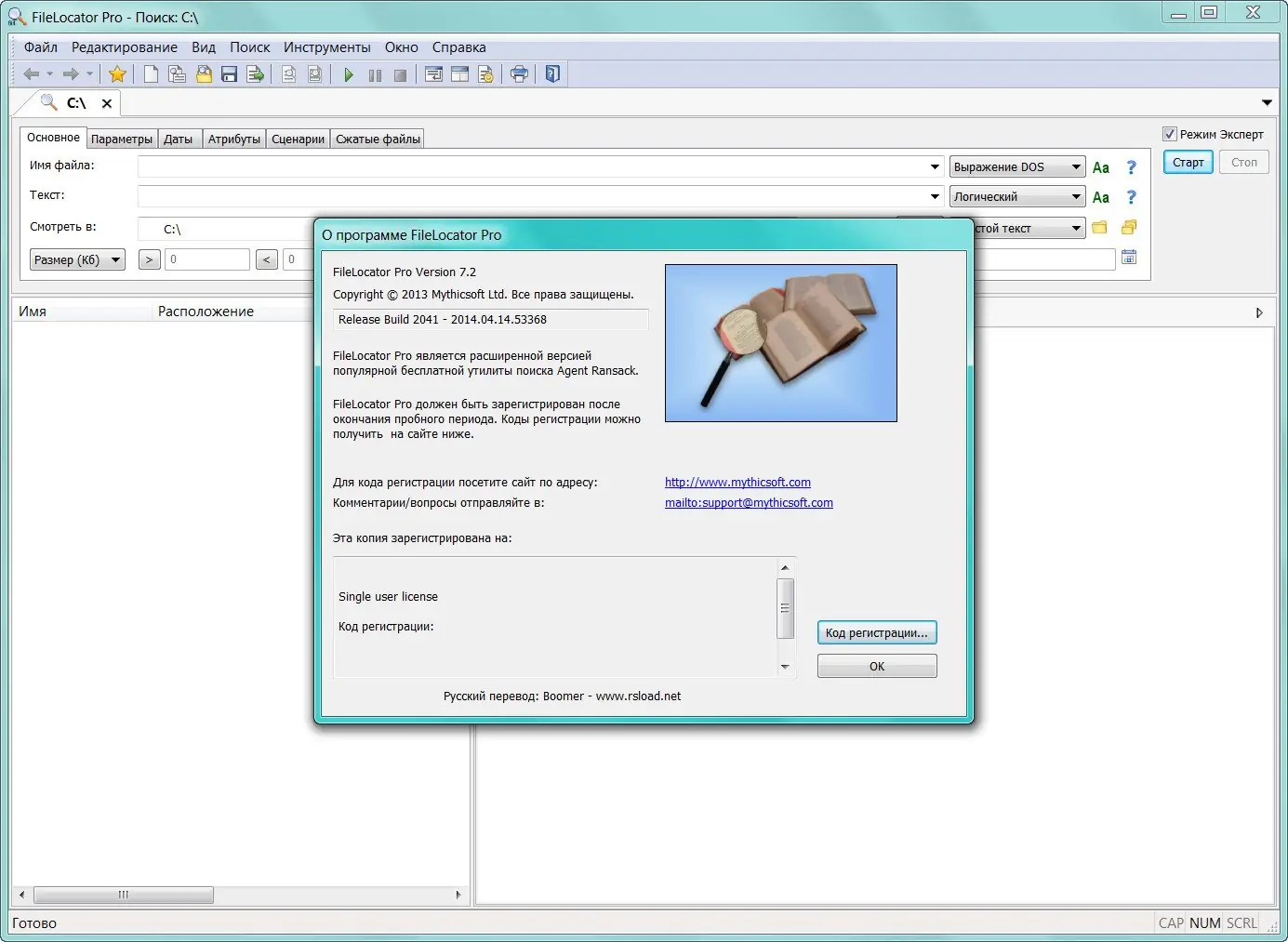Switch to the Даты tab

(179, 139)
